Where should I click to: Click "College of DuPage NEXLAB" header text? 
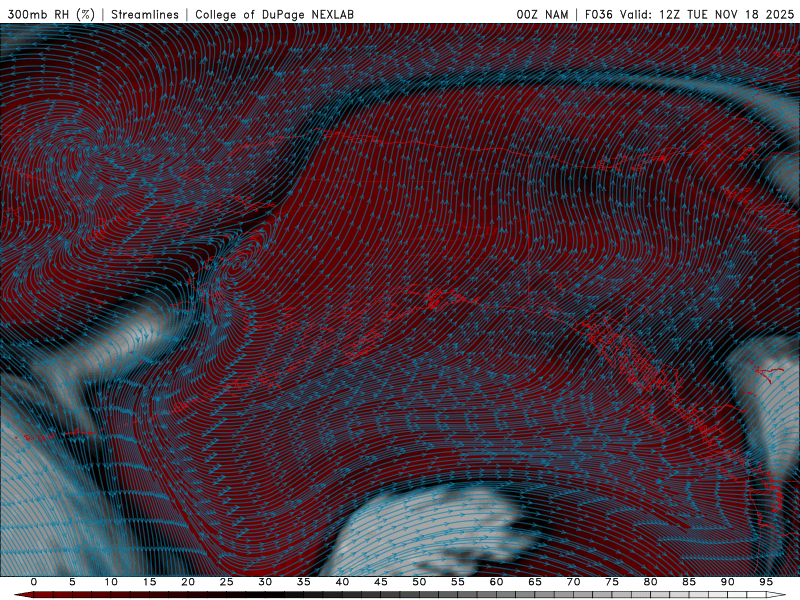[x=274, y=14]
